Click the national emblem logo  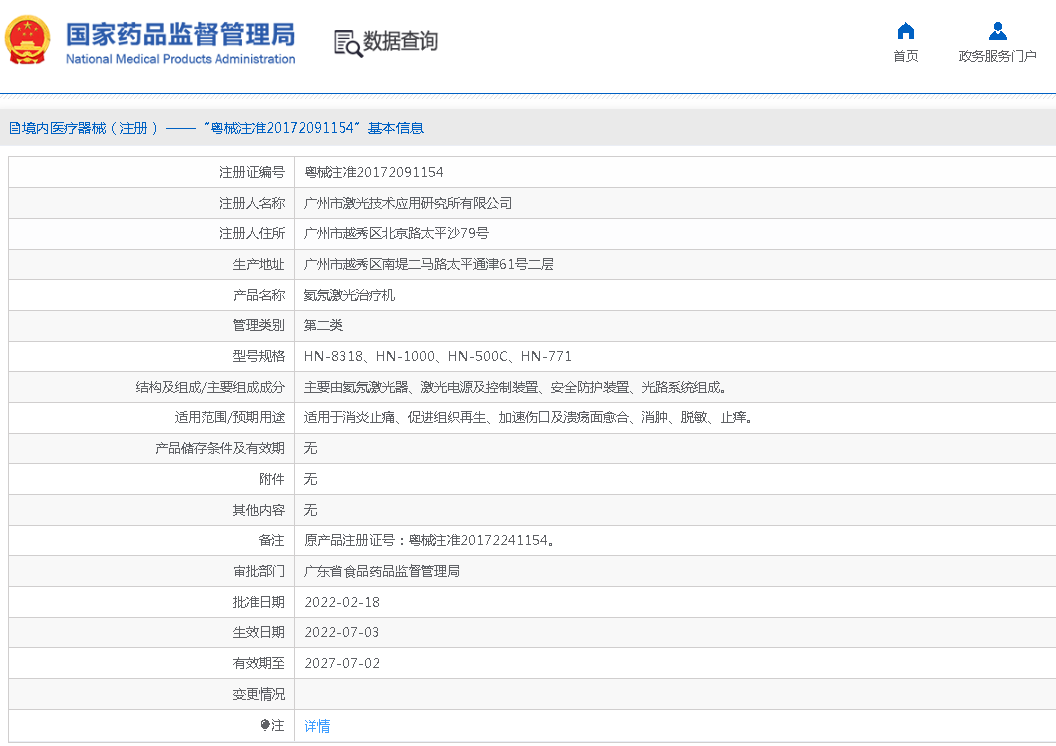[x=28, y=40]
